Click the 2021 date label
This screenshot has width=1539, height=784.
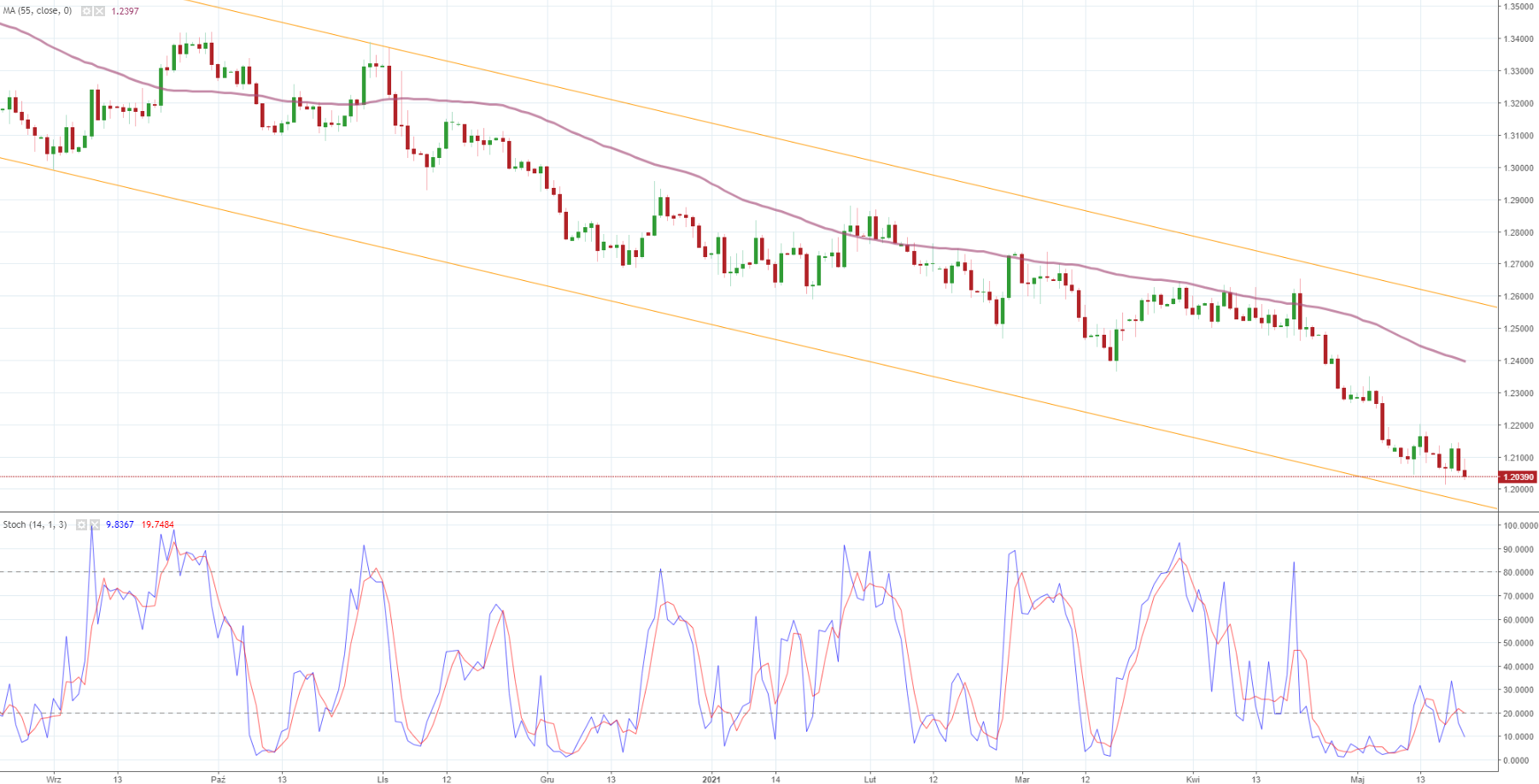point(711,779)
